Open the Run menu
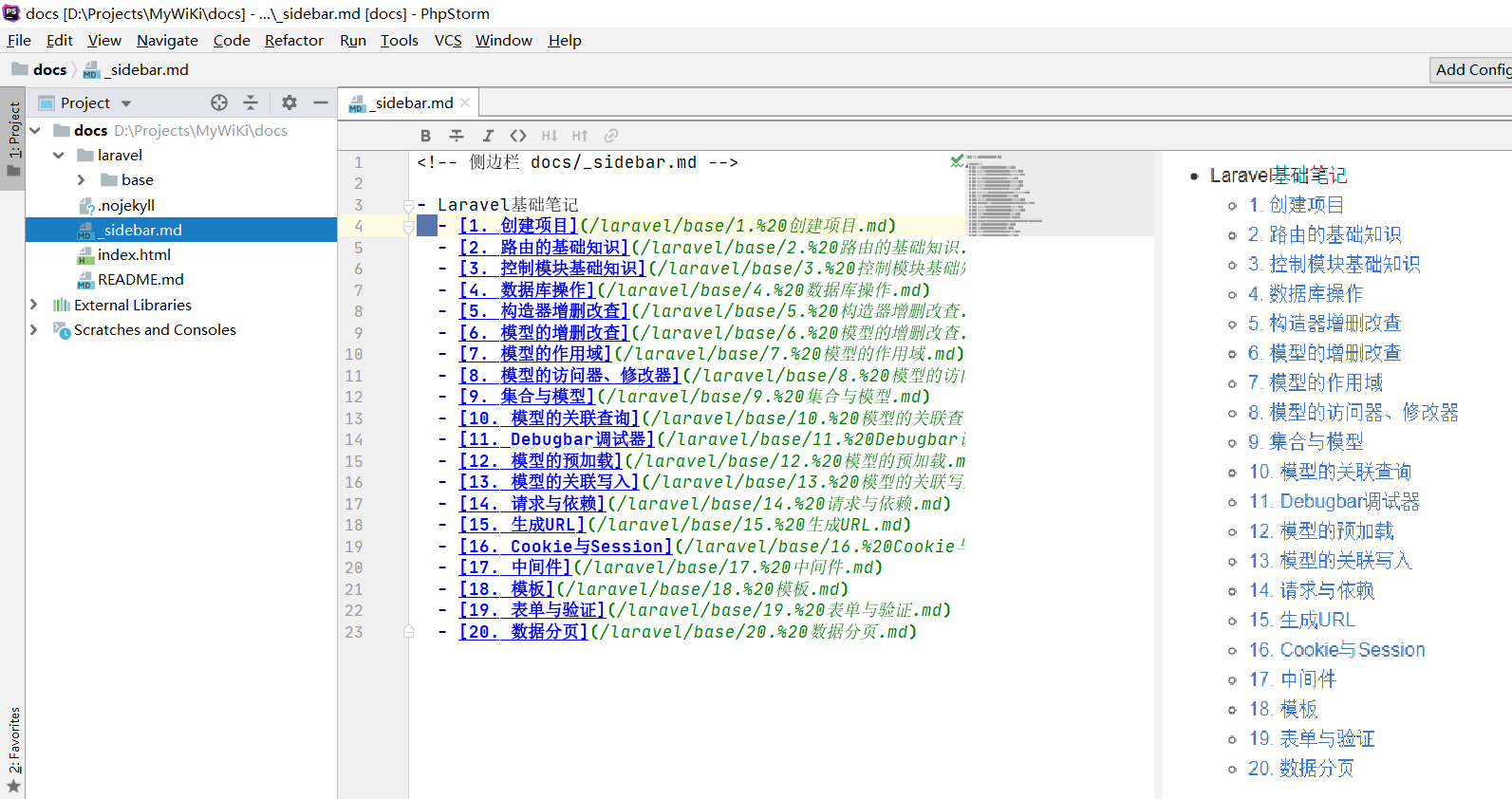This screenshot has height=799, width=1512. point(353,40)
